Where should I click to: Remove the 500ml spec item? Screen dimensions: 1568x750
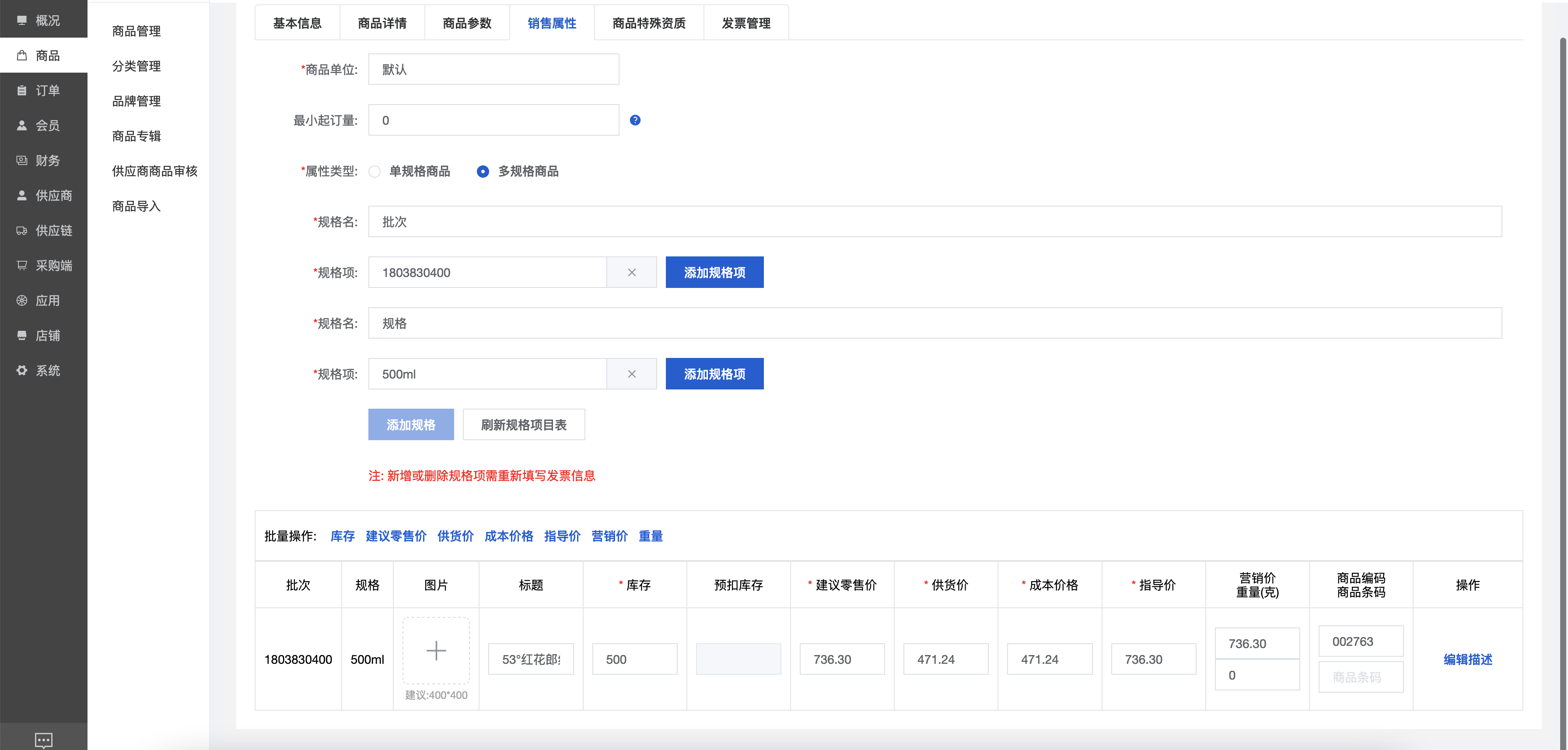pos(631,374)
